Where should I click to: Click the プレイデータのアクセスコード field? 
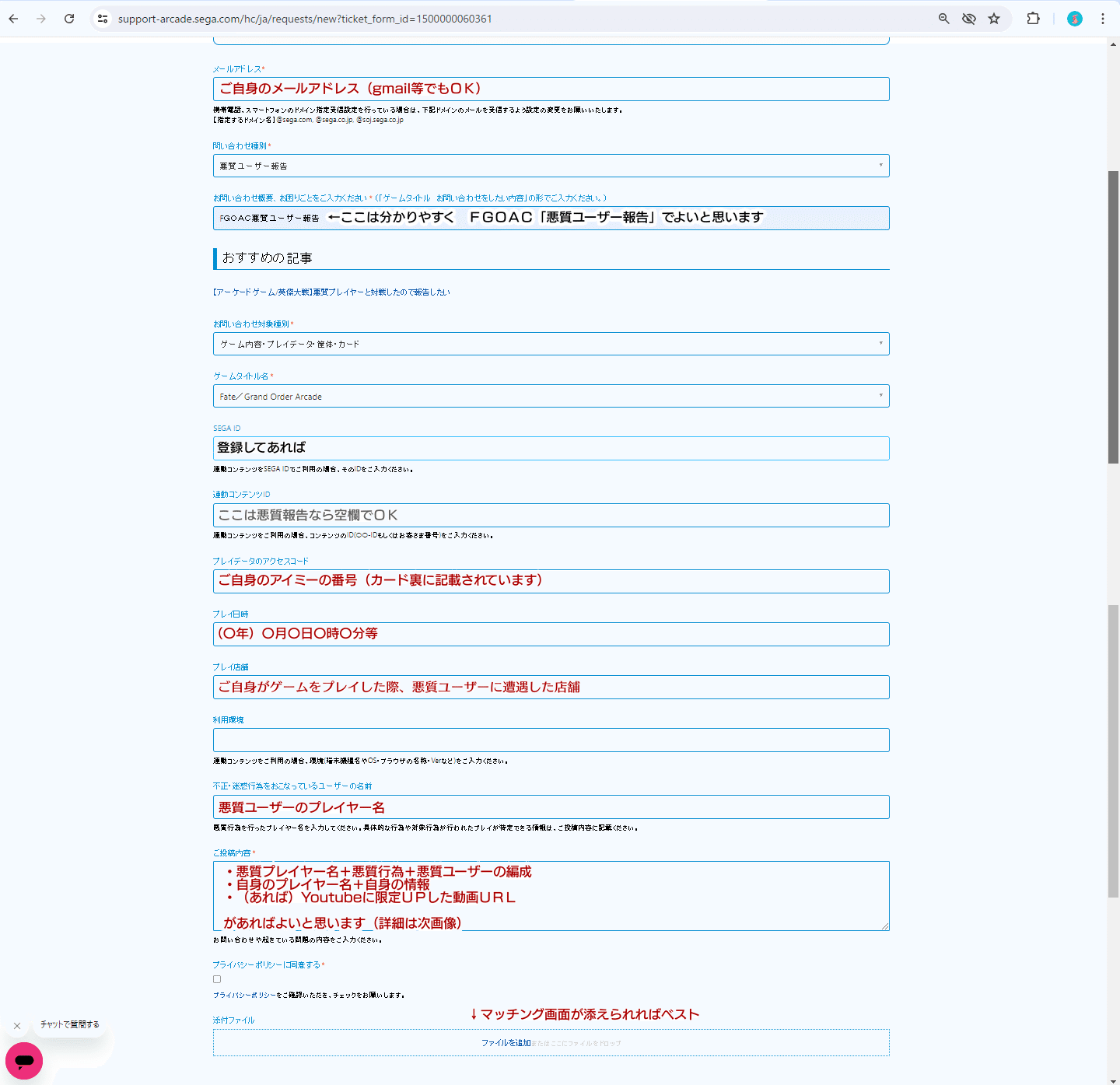[x=551, y=581]
